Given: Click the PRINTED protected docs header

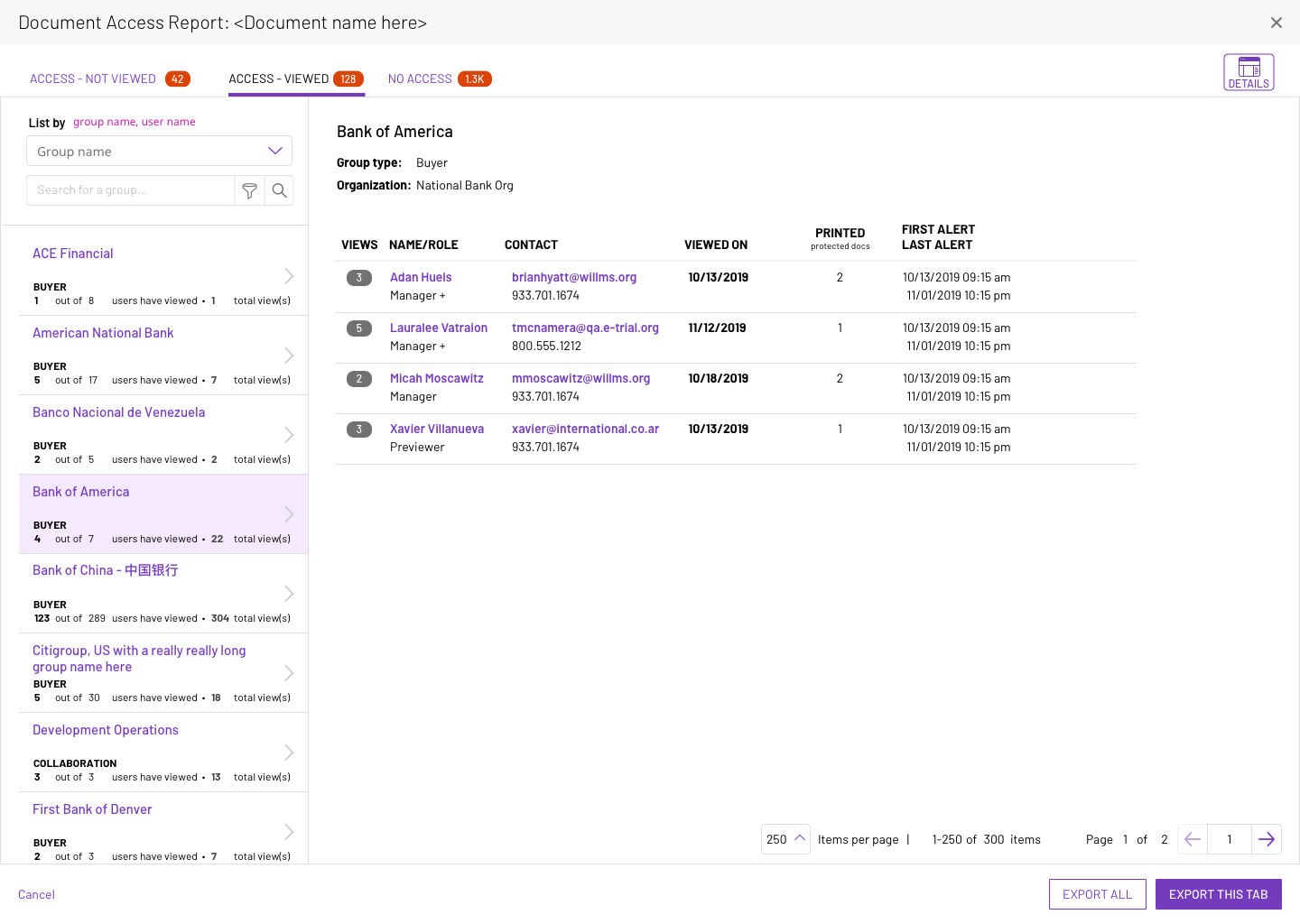Looking at the screenshot, I should point(840,238).
